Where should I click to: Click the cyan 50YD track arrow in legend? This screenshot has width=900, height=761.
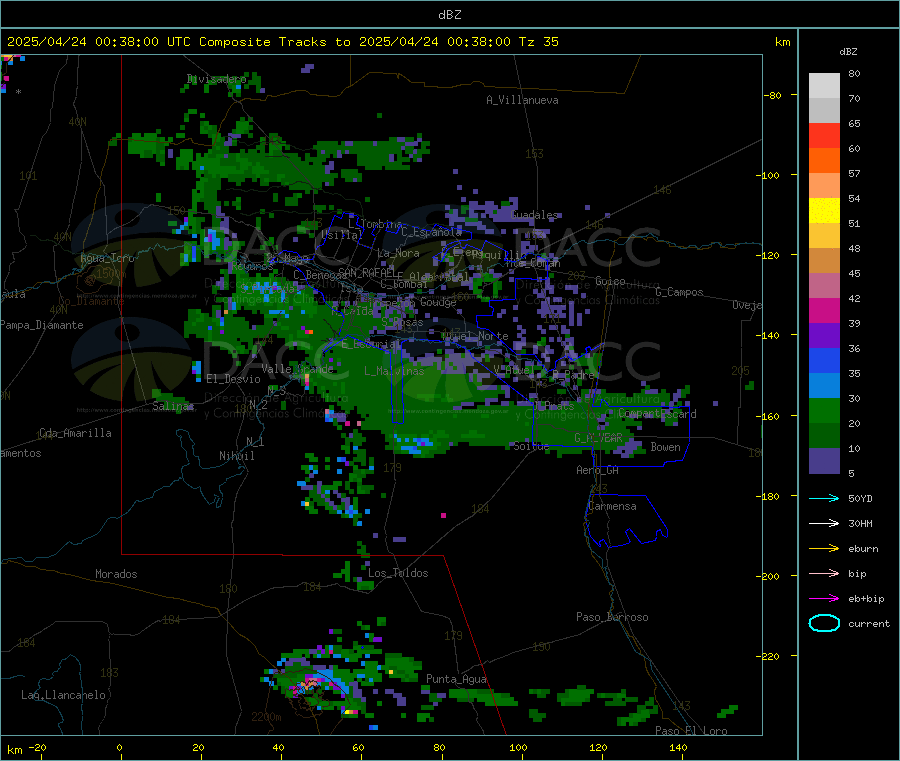[x=824, y=498]
